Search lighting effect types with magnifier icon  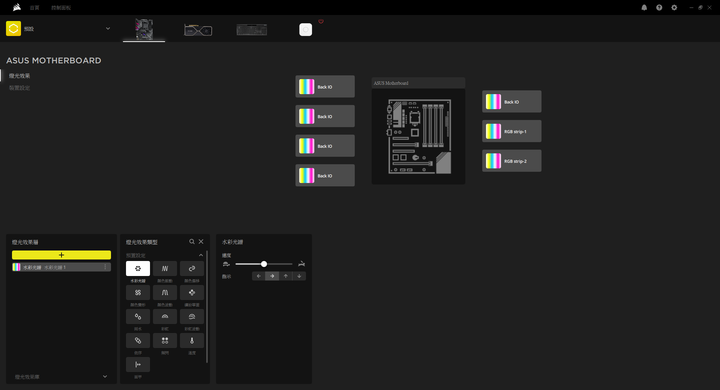click(x=192, y=242)
